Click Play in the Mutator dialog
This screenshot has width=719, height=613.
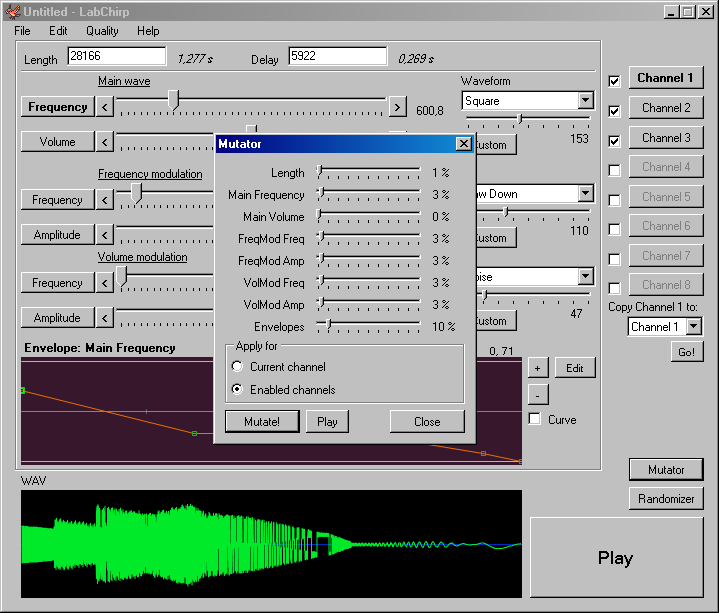[x=327, y=421]
